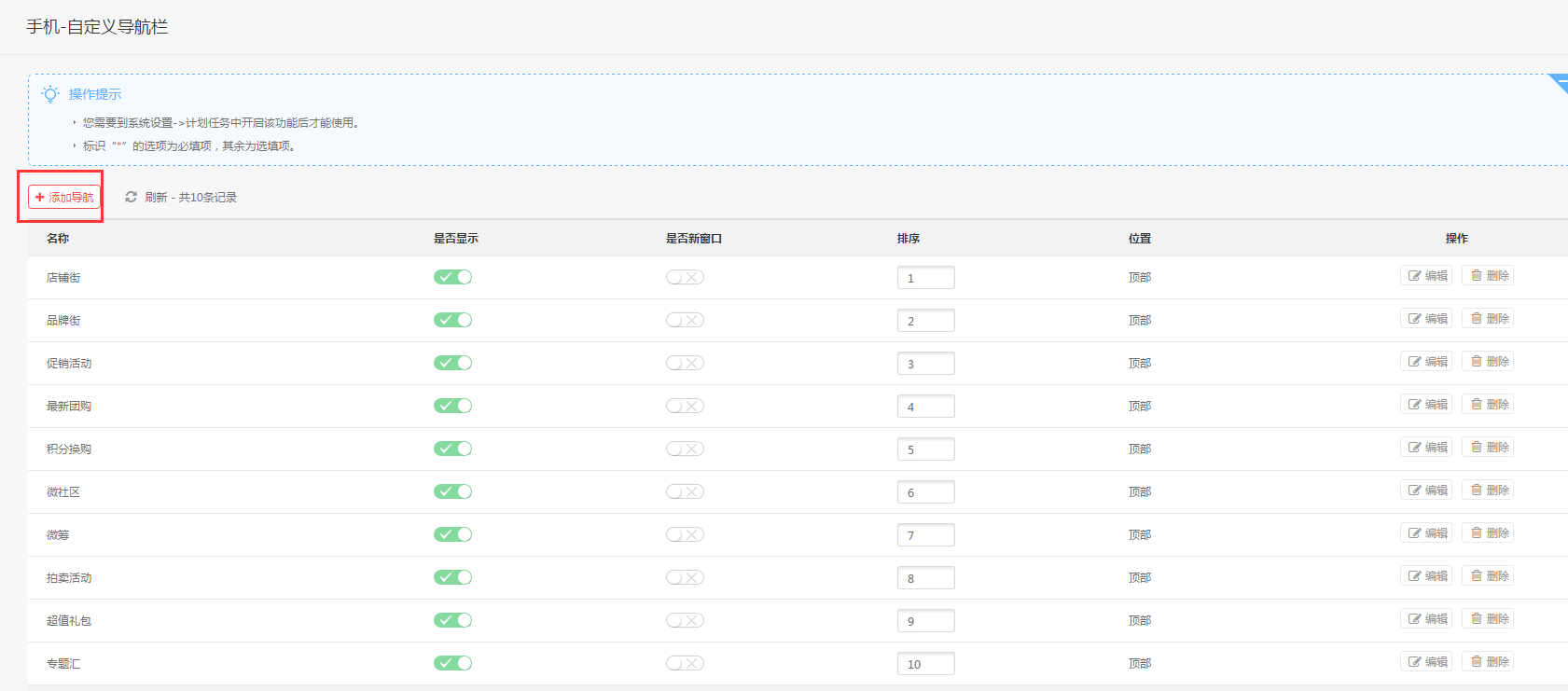This screenshot has width=1568, height=691.
Task: Click the sort order field for 超值礼包
Action: [925, 621]
